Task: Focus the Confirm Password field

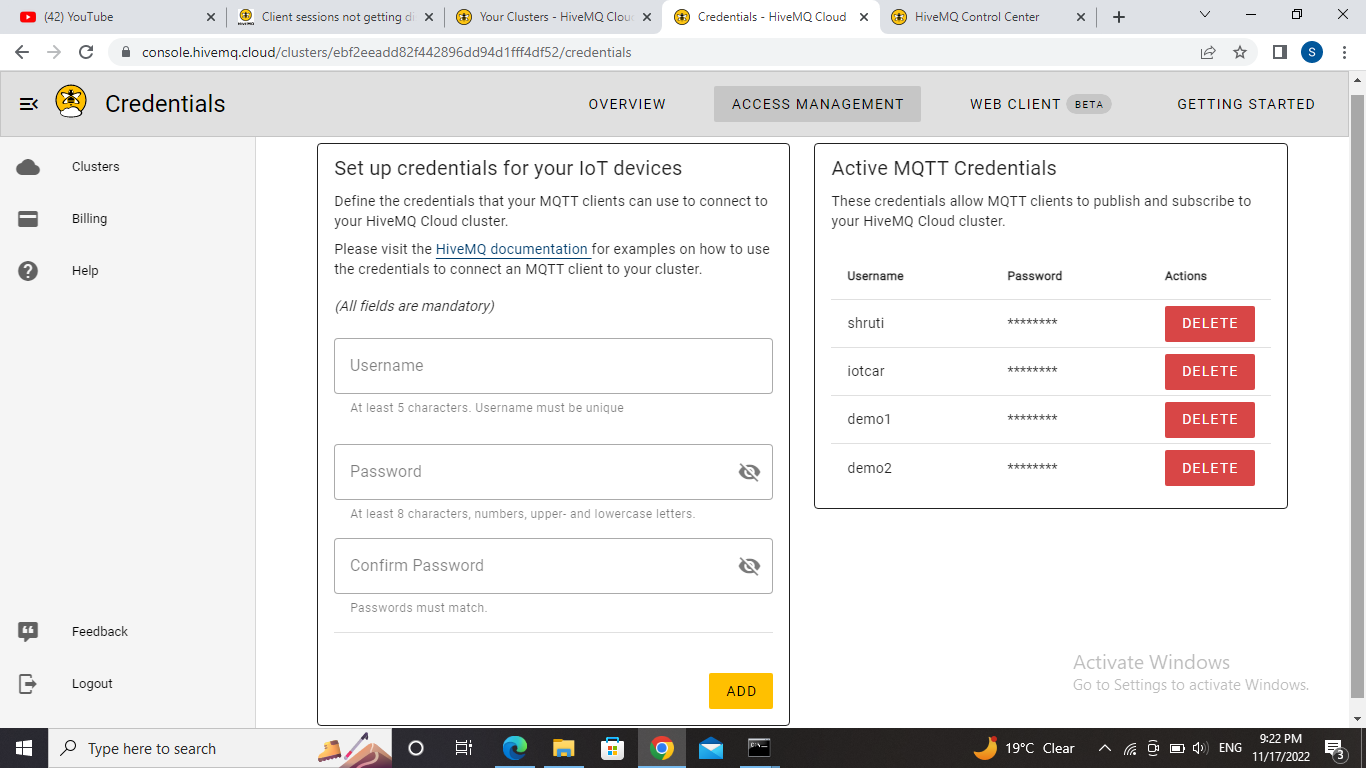Action: [x=553, y=566]
